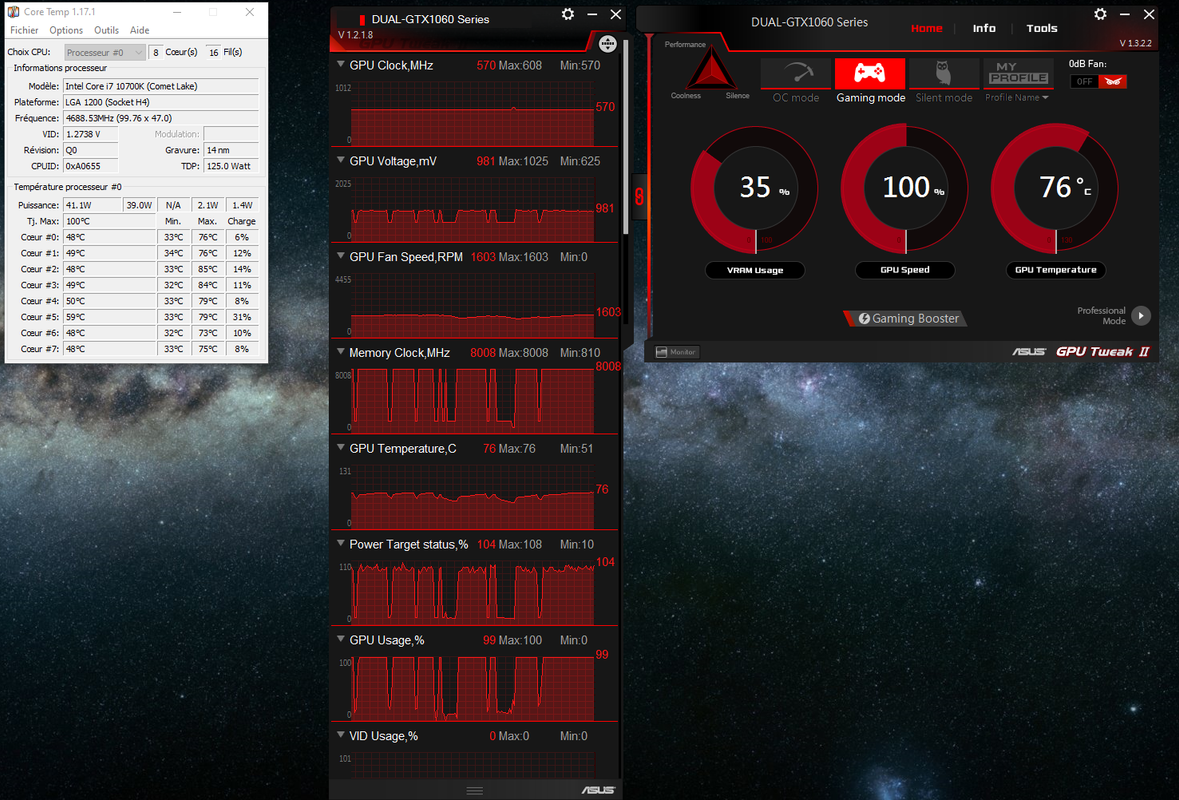The height and width of the screenshot is (800, 1179).
Task: Click the VRAM Usage 35% dial
Action: coord(755,189)
